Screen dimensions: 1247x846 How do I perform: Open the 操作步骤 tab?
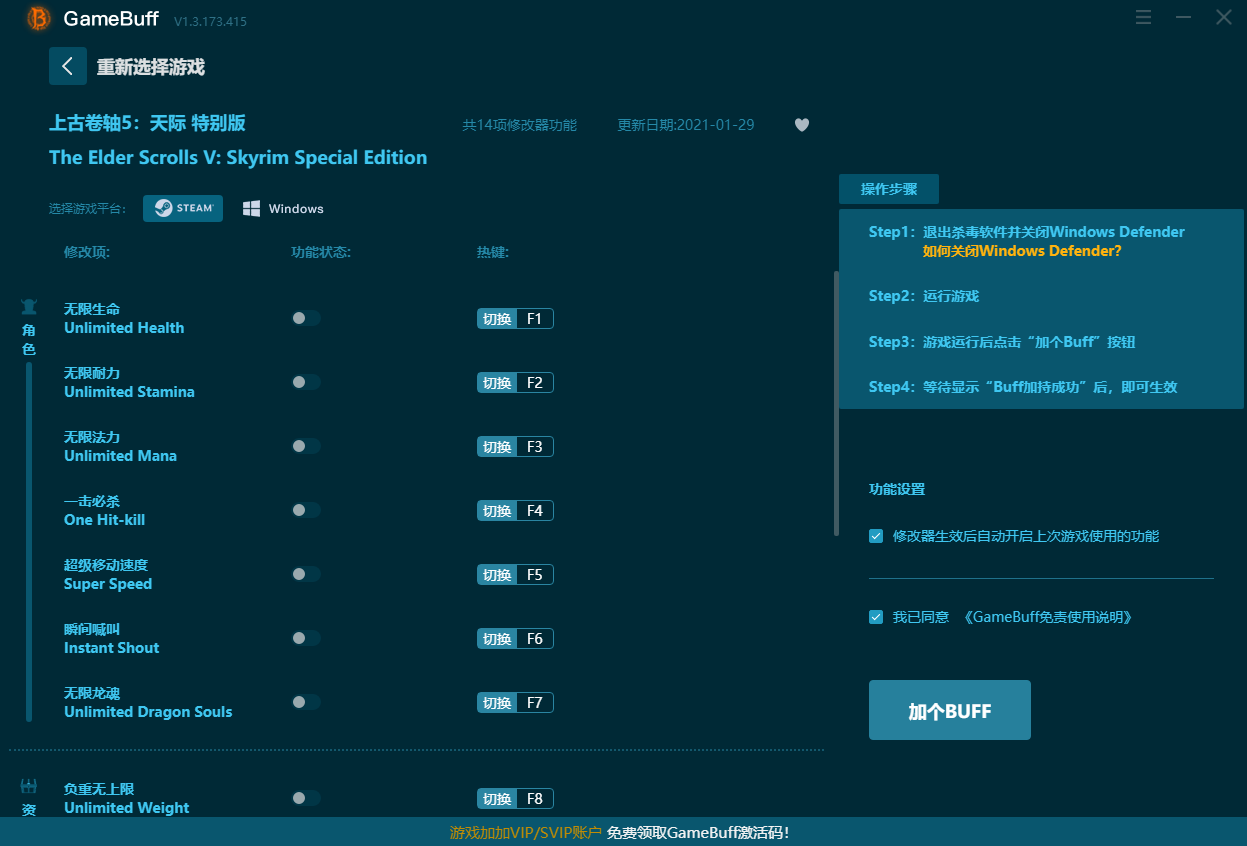point(889,189)
